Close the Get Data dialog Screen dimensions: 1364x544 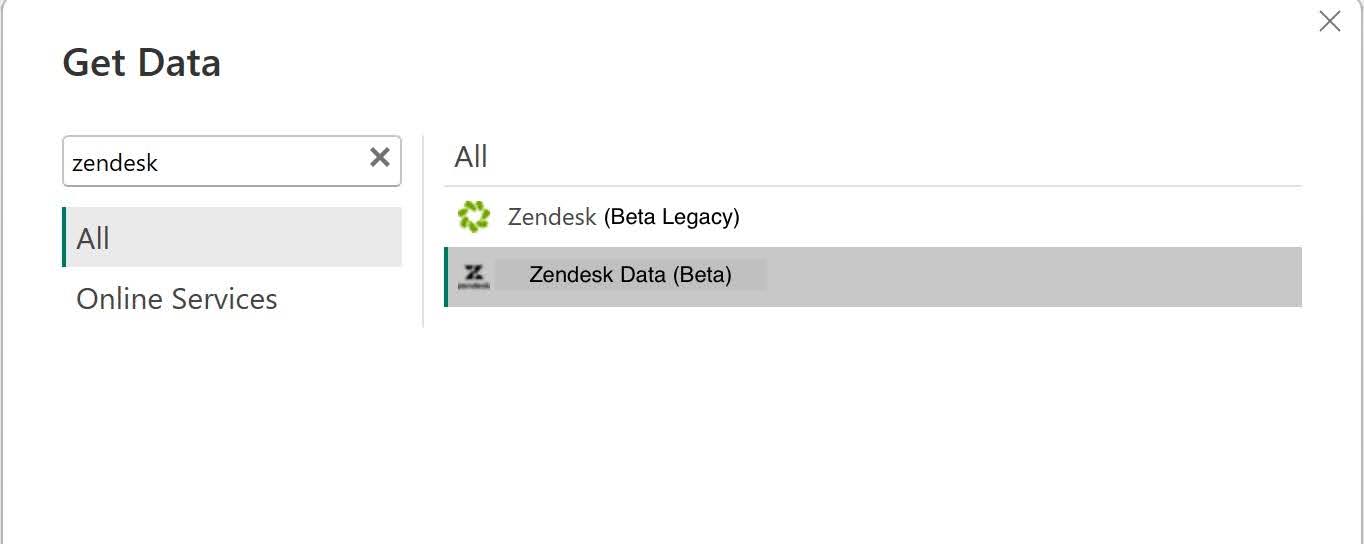pyautogui.click(x=1329, y=22)
